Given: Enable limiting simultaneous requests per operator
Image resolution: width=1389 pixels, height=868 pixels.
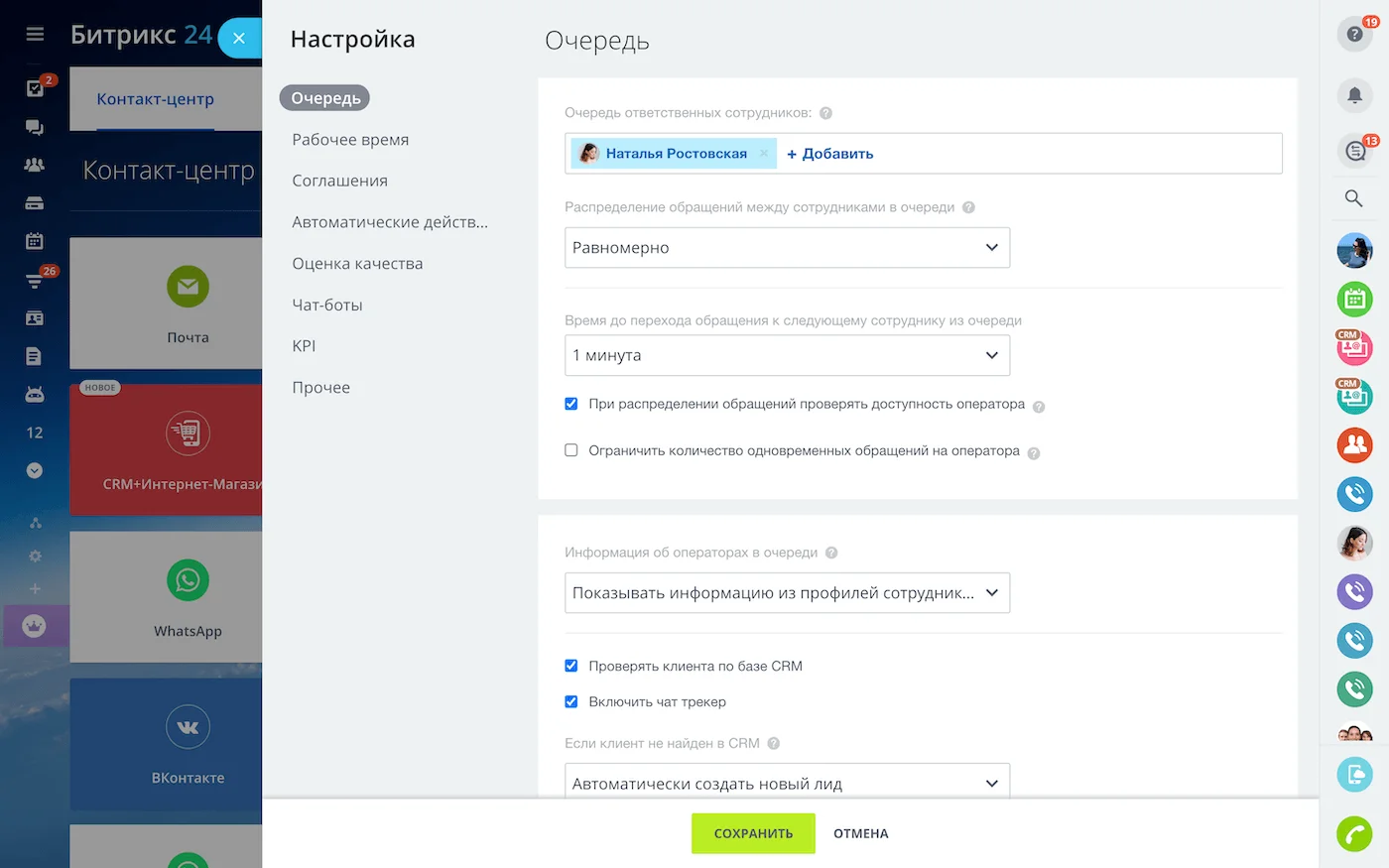Looking at the screenshot, I should tap(570, 449).
